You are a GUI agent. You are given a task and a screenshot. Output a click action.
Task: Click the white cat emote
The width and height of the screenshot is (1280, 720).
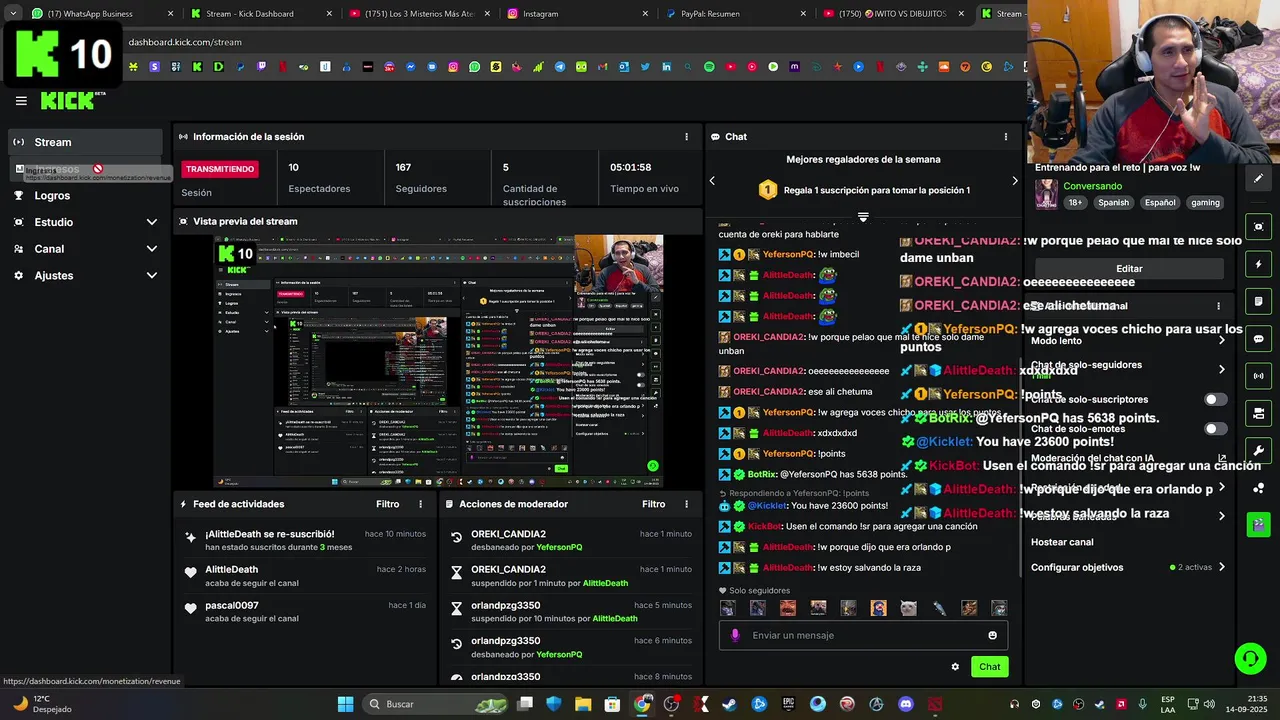coord(908,608)
